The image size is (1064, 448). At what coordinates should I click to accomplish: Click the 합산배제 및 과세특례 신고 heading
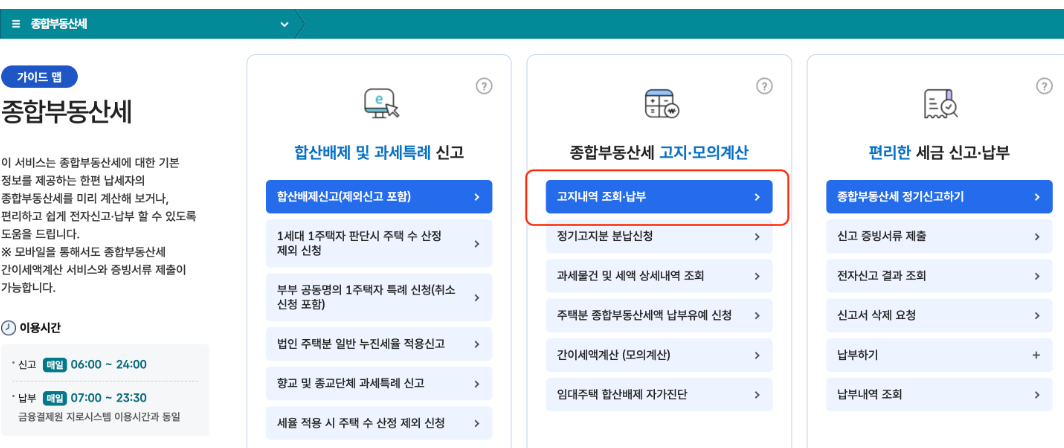pyautogui.click(x=379, y=153)
